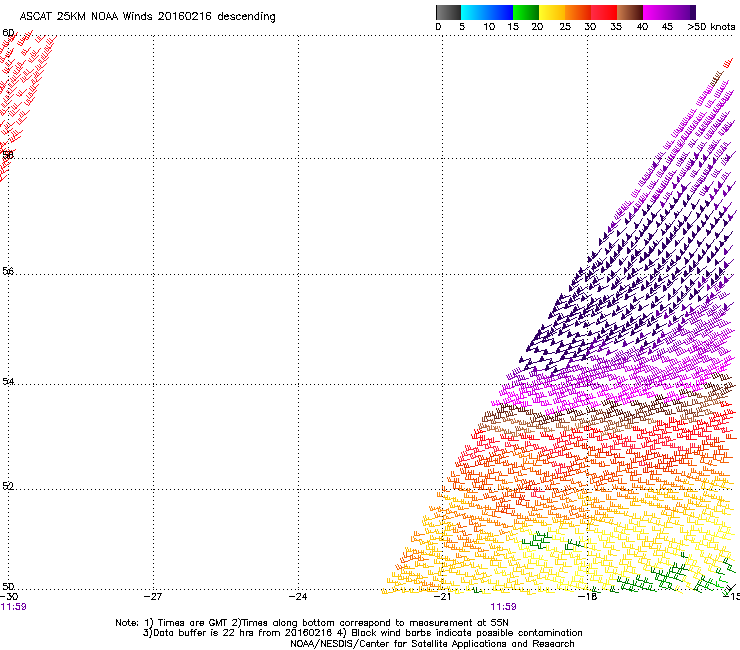This screenshot has height=650, width=740.
Task: Click the chart title 'ASCAT 25KM NOAA Winds 20160216 descending'
Action: [x=147, y=16]
